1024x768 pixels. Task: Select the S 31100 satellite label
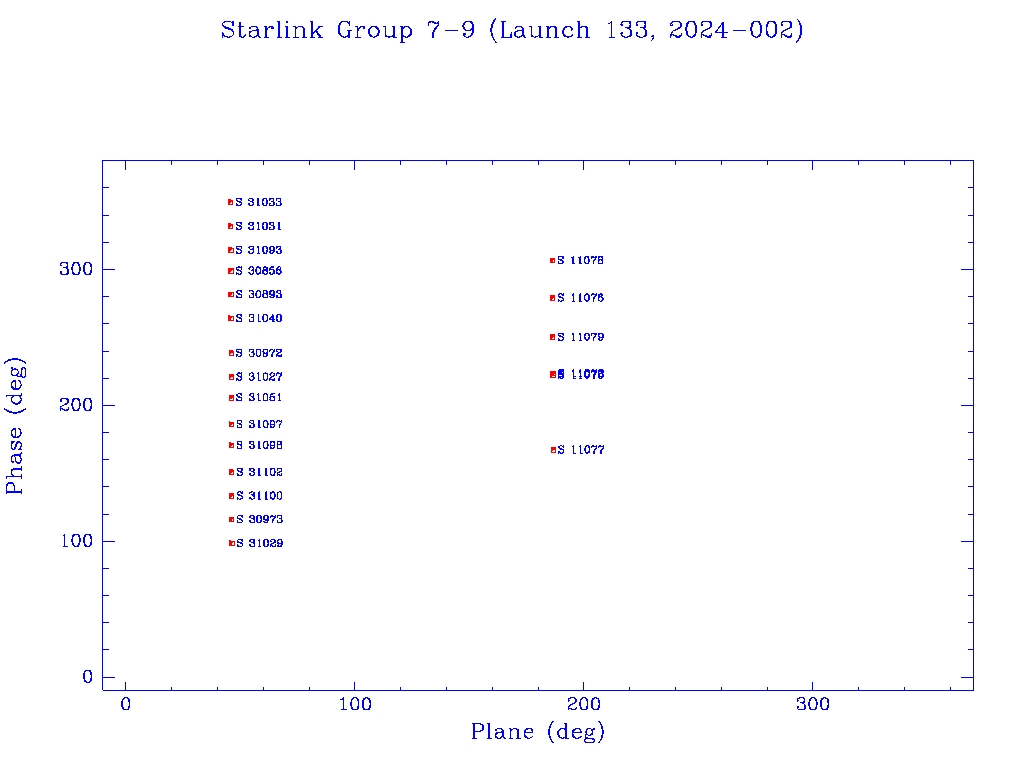coord(260,496)
